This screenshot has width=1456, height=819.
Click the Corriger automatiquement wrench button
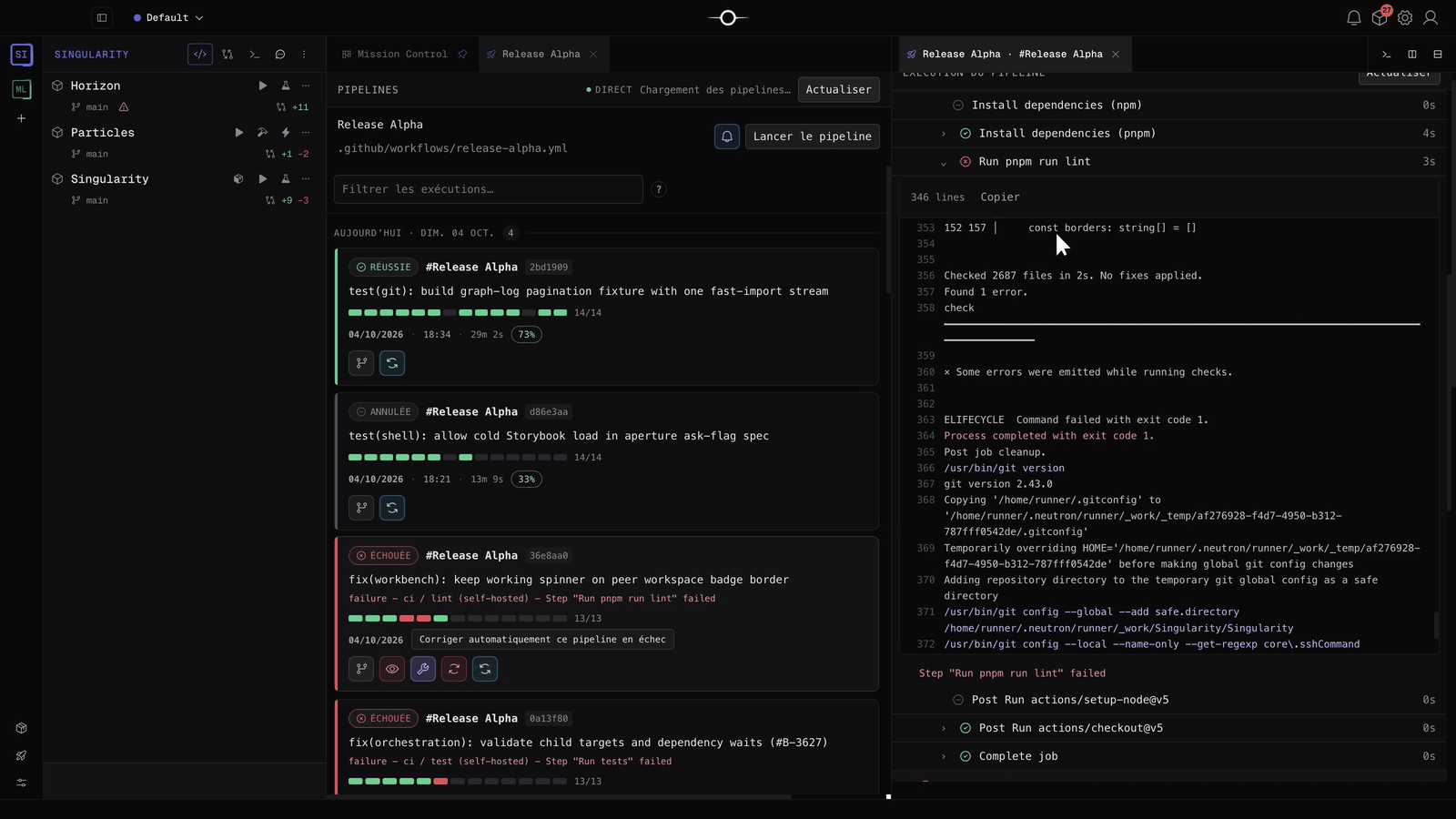tap(423, 669)
